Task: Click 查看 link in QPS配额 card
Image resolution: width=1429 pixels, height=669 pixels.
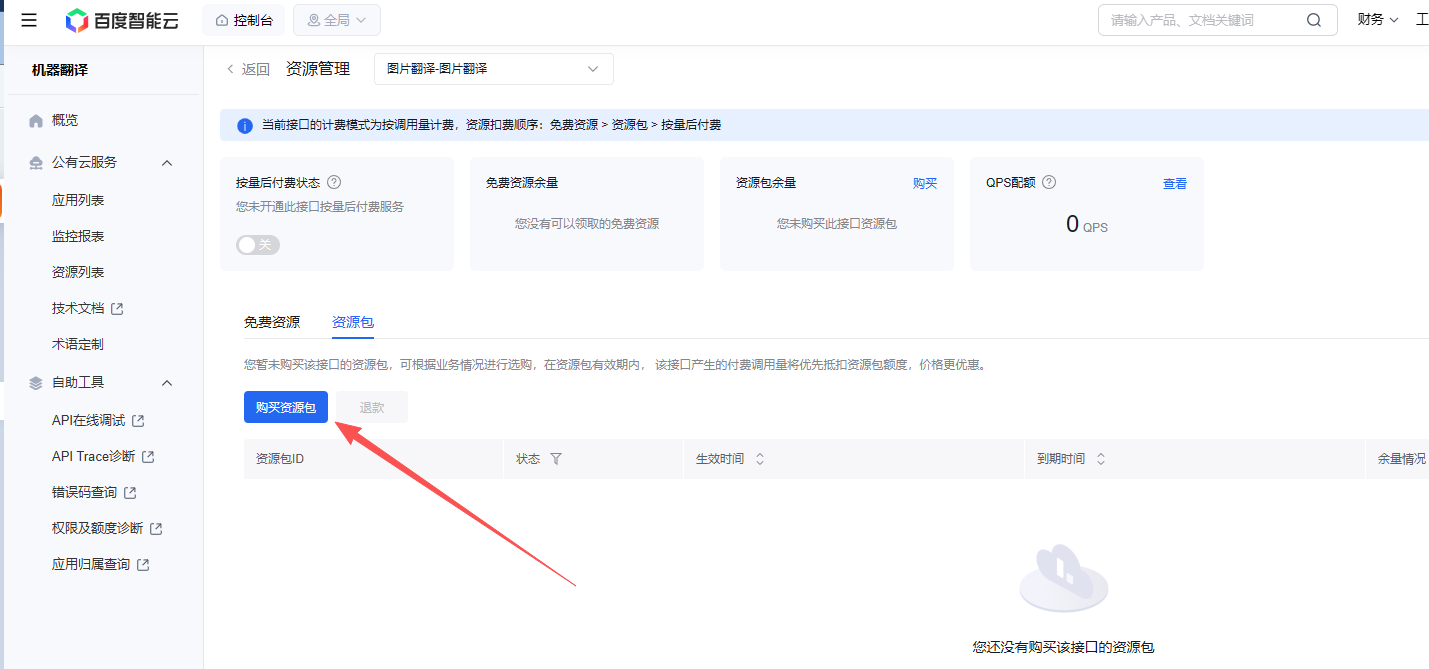Action: pyautogui.click(x=1174, y=184)
